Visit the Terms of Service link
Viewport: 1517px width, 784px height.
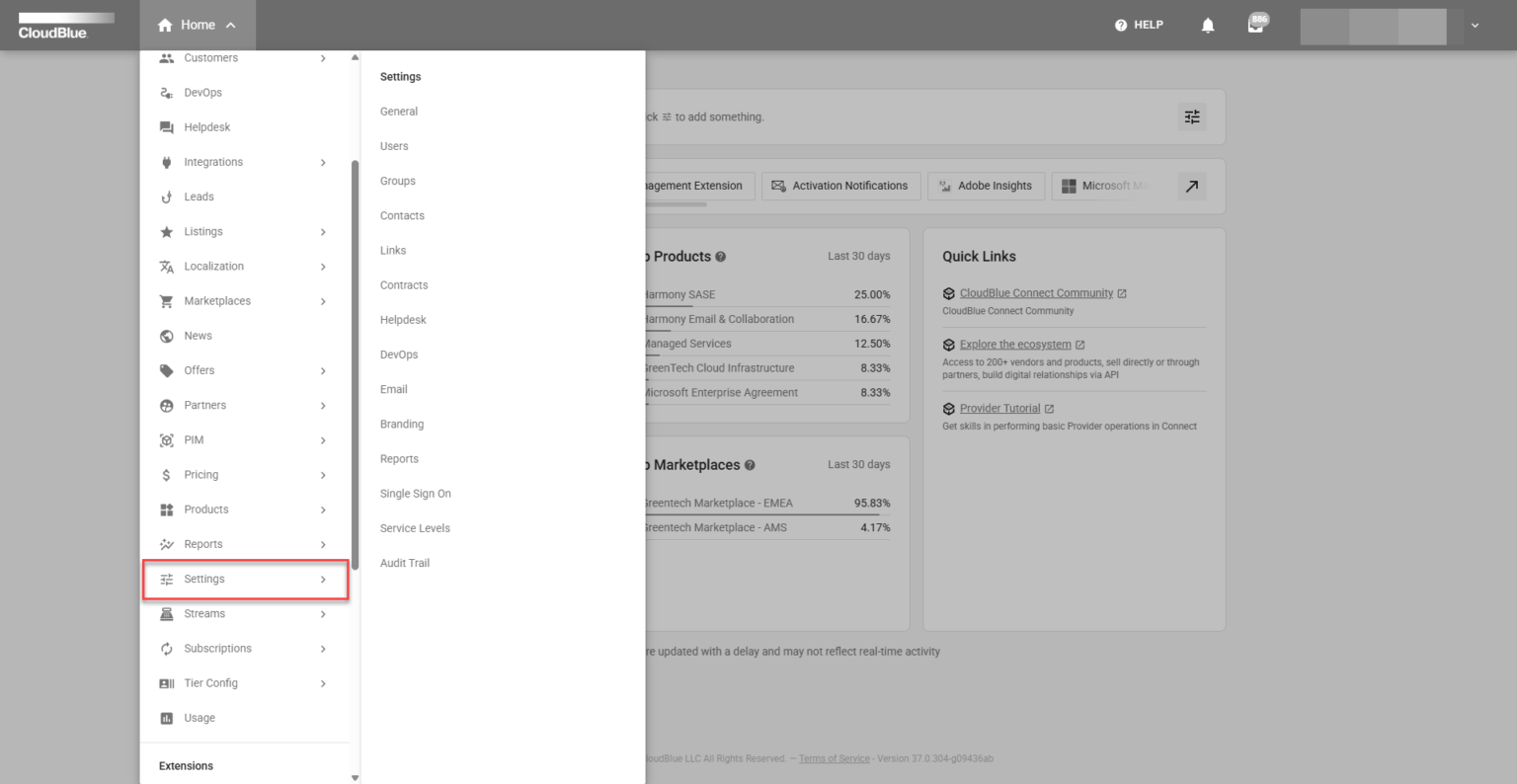click(x=835, y=758)
